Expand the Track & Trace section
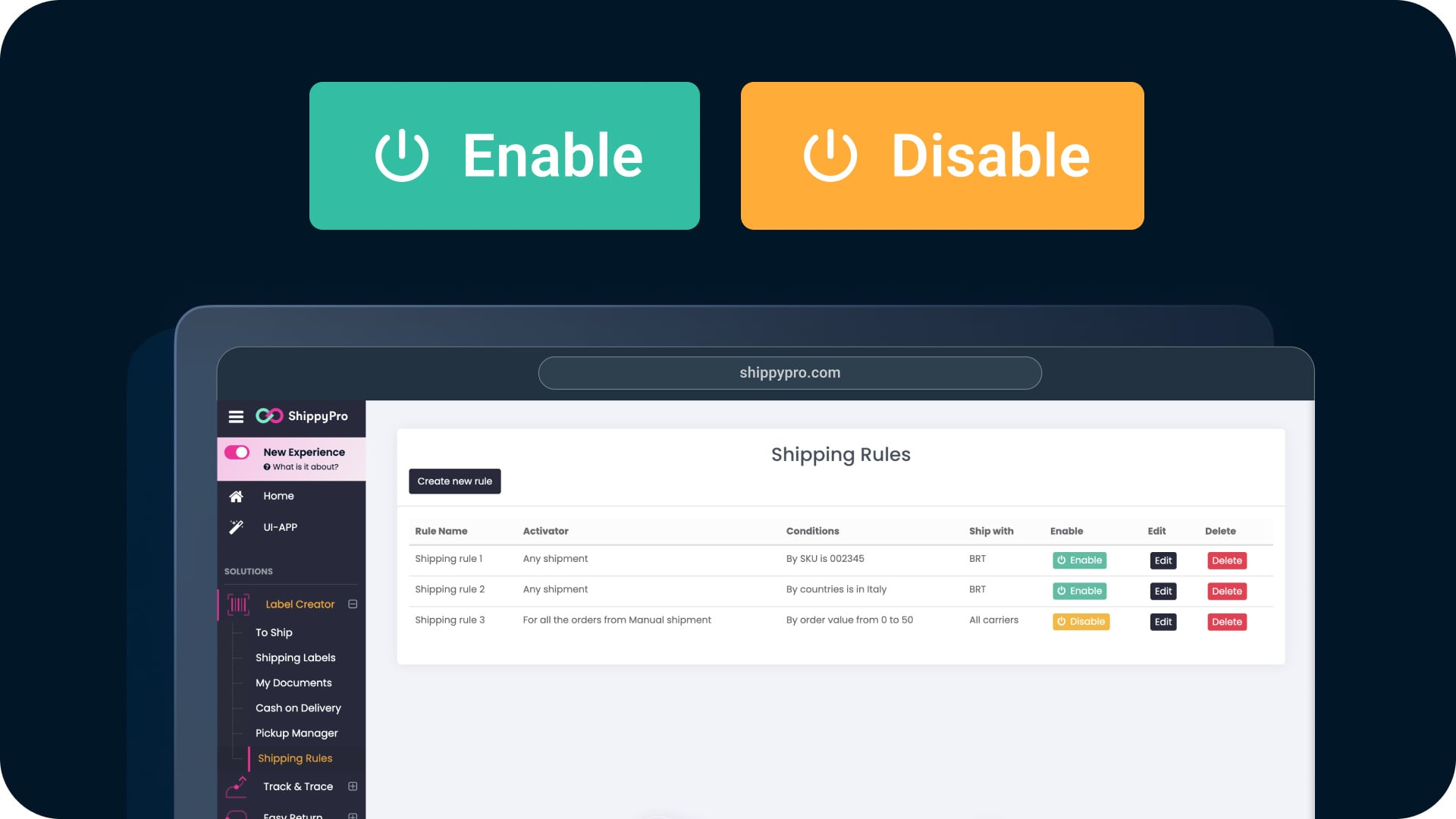 (353, 786)
